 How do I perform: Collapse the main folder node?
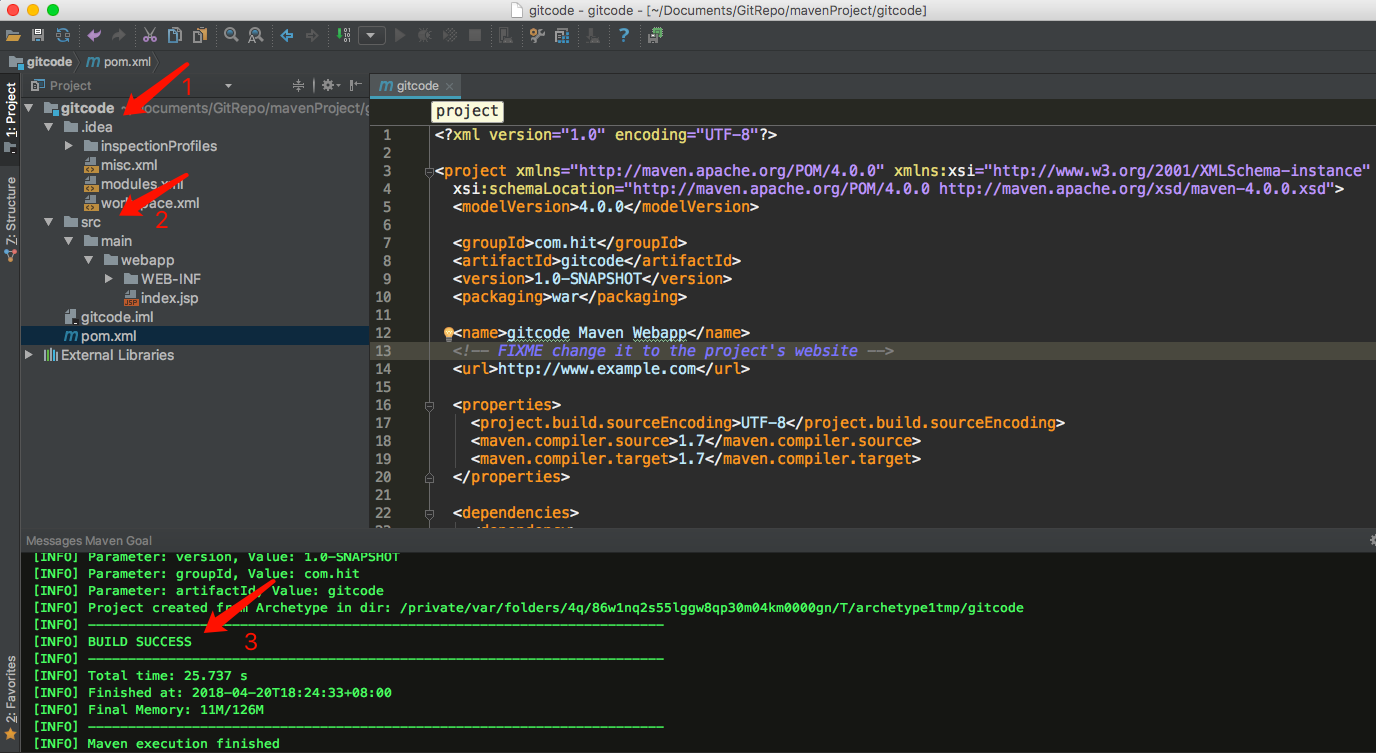coord(68,241)
